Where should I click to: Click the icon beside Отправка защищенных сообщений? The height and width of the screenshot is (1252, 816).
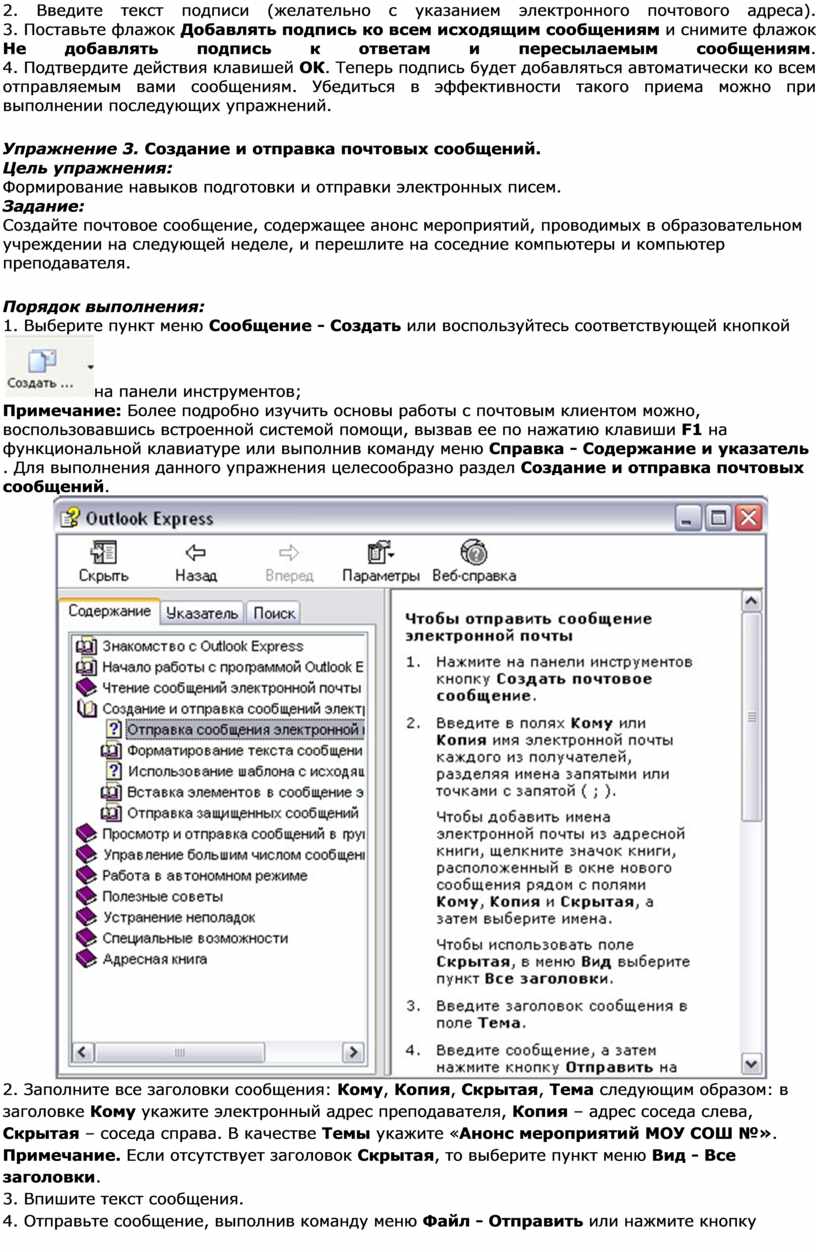click(113, 813)
